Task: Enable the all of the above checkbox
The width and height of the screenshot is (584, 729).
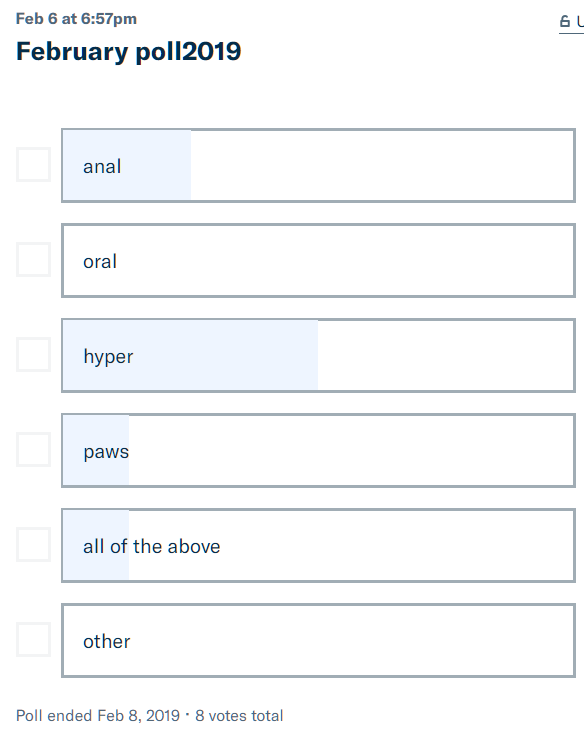Action: pyautogui.click(x=33, y=544)
